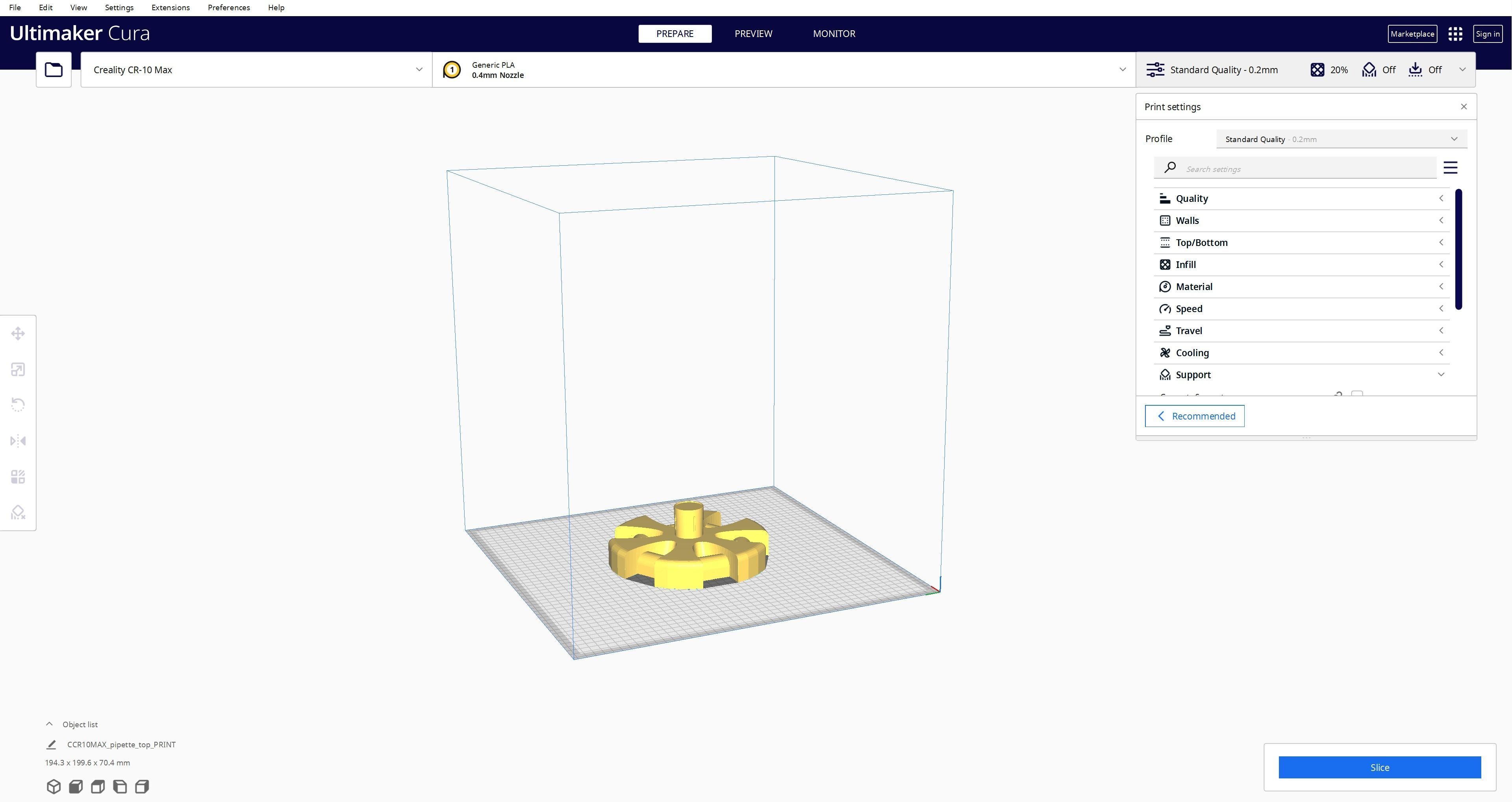
Task: Open the Profile dropdown showing Standard Quality
Action: coord(1341,139)
